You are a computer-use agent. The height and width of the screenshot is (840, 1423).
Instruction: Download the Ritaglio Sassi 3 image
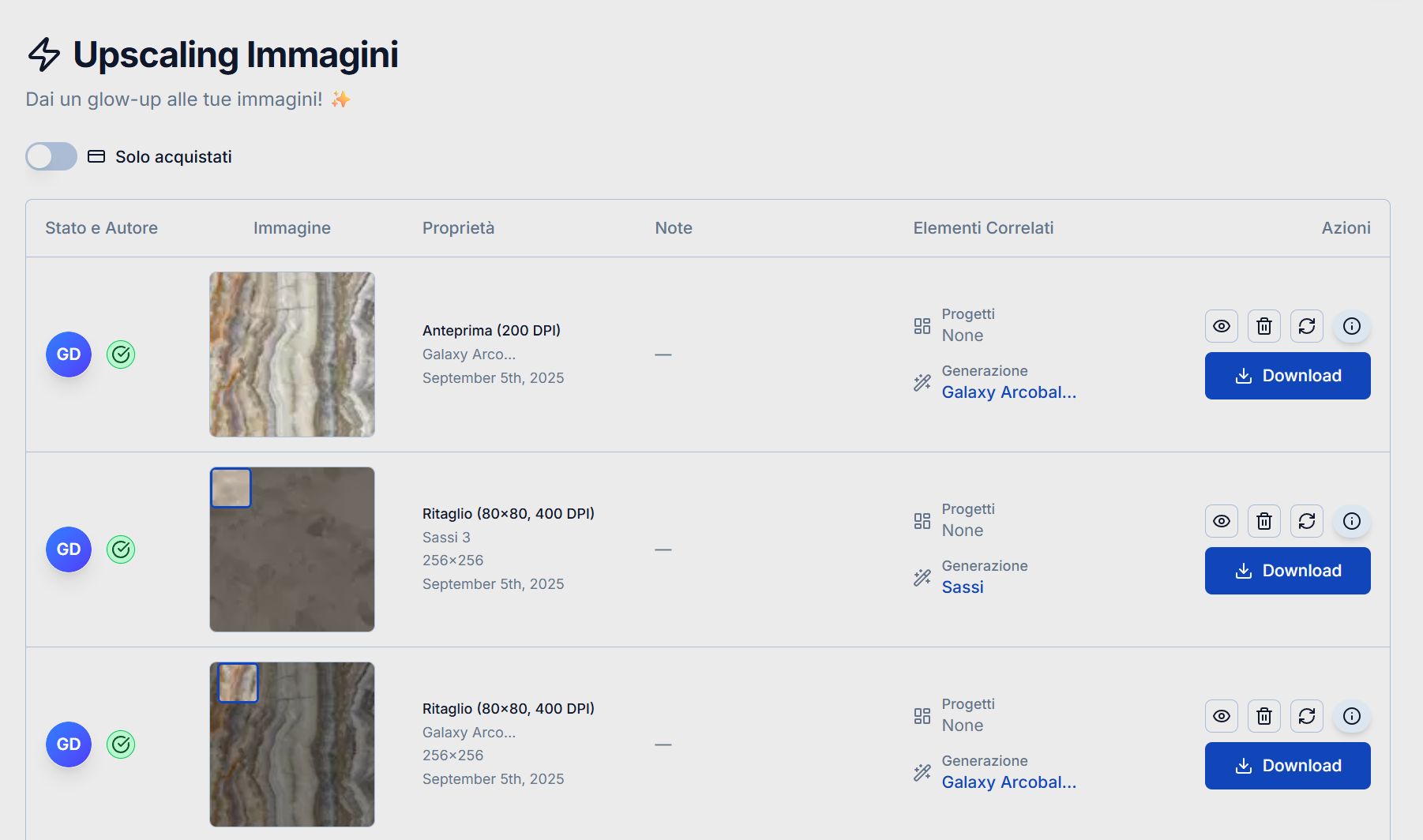tap(1287, 570)
